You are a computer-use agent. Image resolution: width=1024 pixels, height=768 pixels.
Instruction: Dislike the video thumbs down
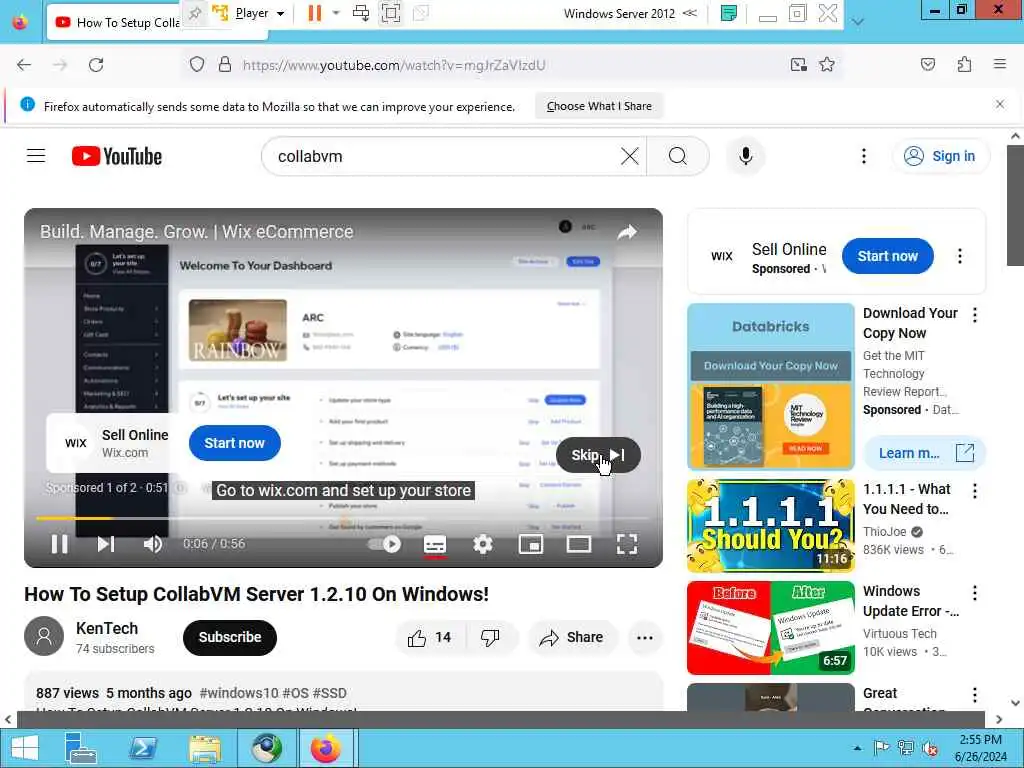point(490,637)
